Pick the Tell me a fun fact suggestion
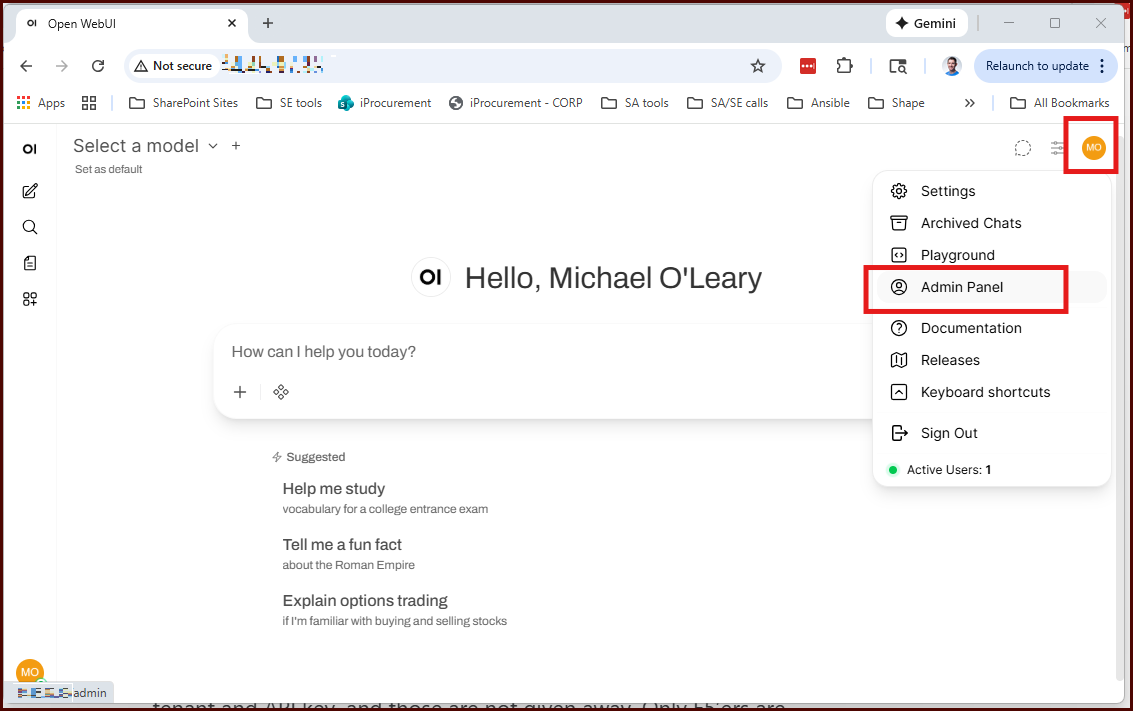The height and width of the screenshot is (711, 1133). [x=342, y=545]
